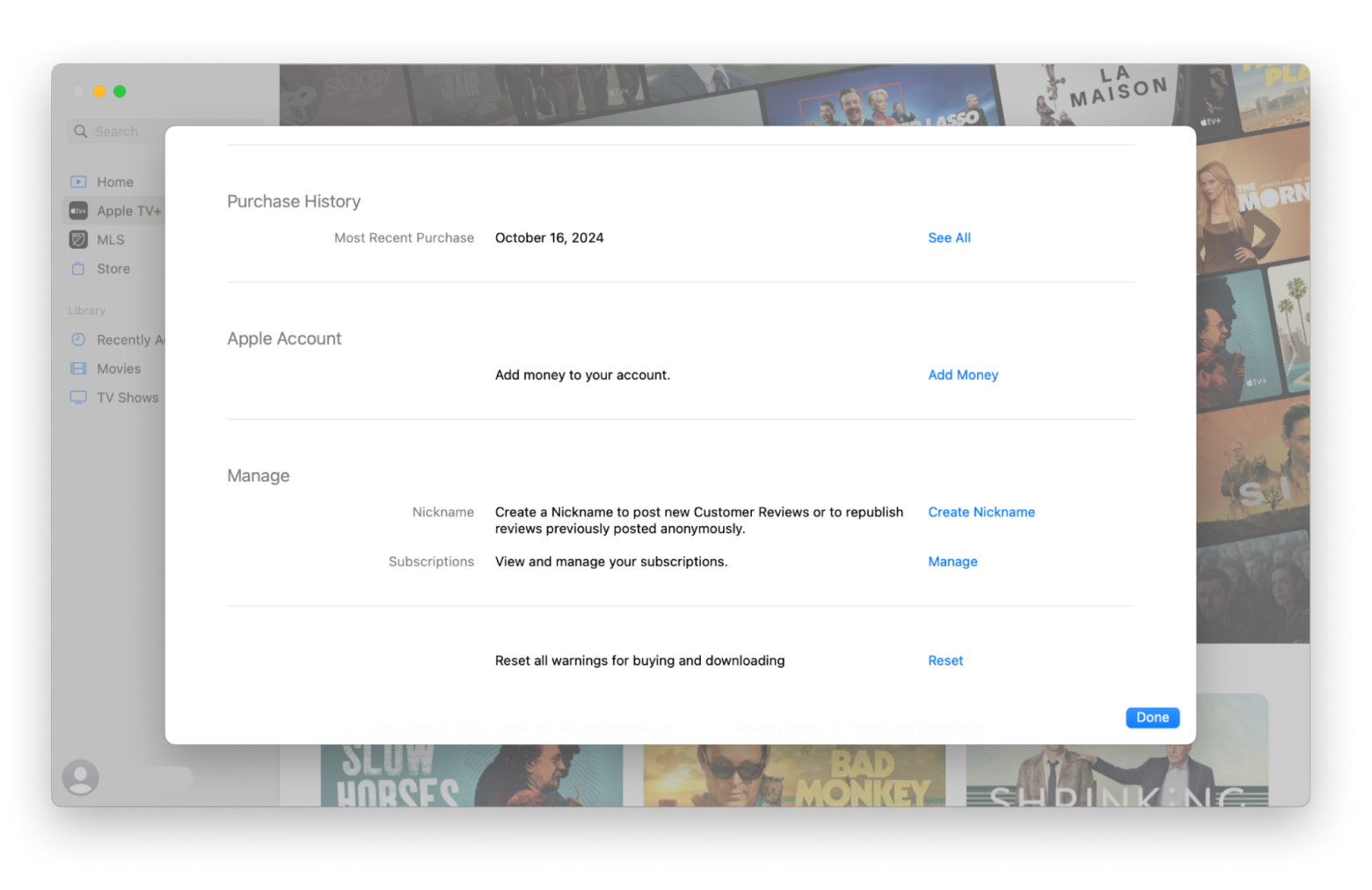This screenshot has height=890, width=1372.
Task: Click the Apple TV+ logo icon in sidebar
Action: coord(78,211)
